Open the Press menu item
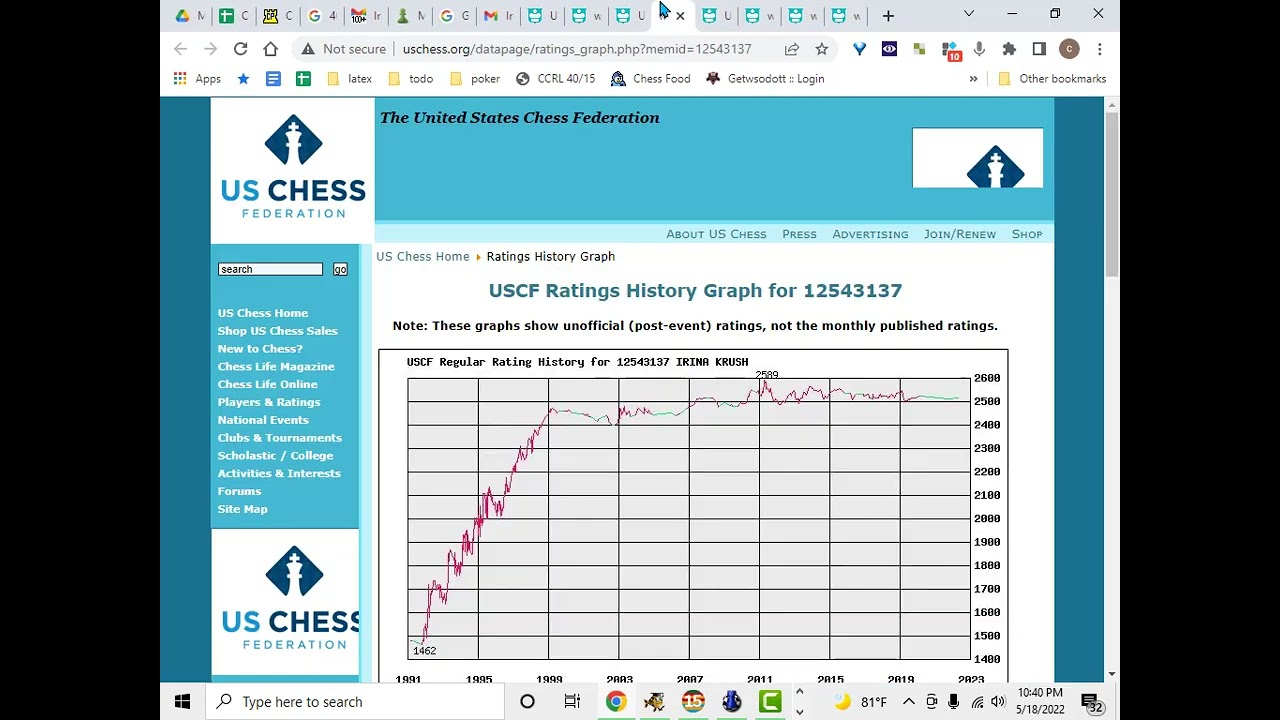This screenshot has height=720, width=1280. click(x=799, y=234)
